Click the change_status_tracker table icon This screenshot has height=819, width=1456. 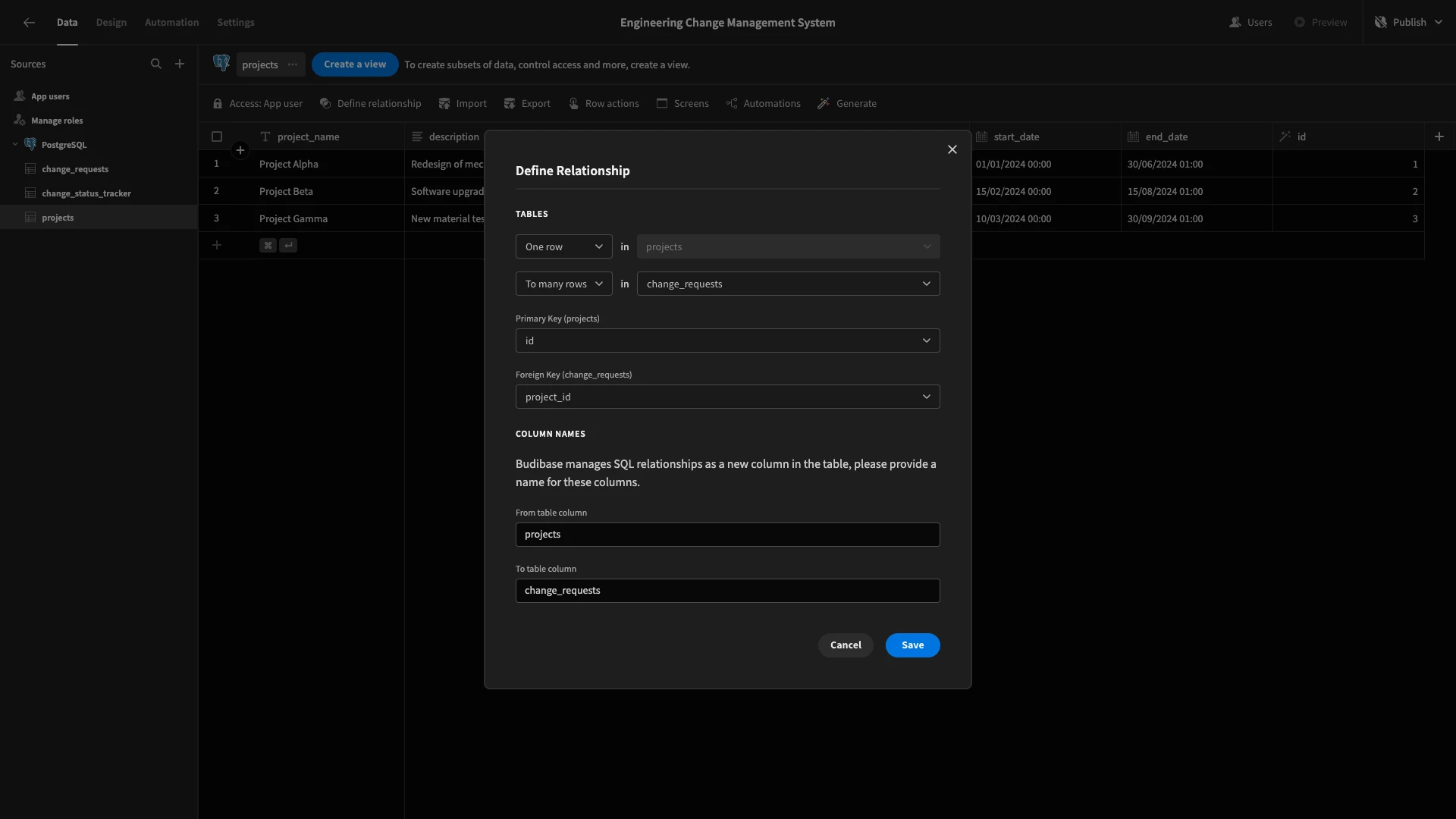(30, 193)
